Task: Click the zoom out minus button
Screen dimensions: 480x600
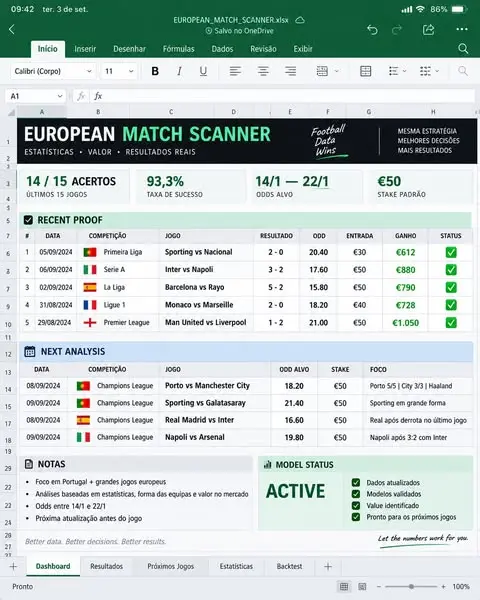Action: (379, 587)
